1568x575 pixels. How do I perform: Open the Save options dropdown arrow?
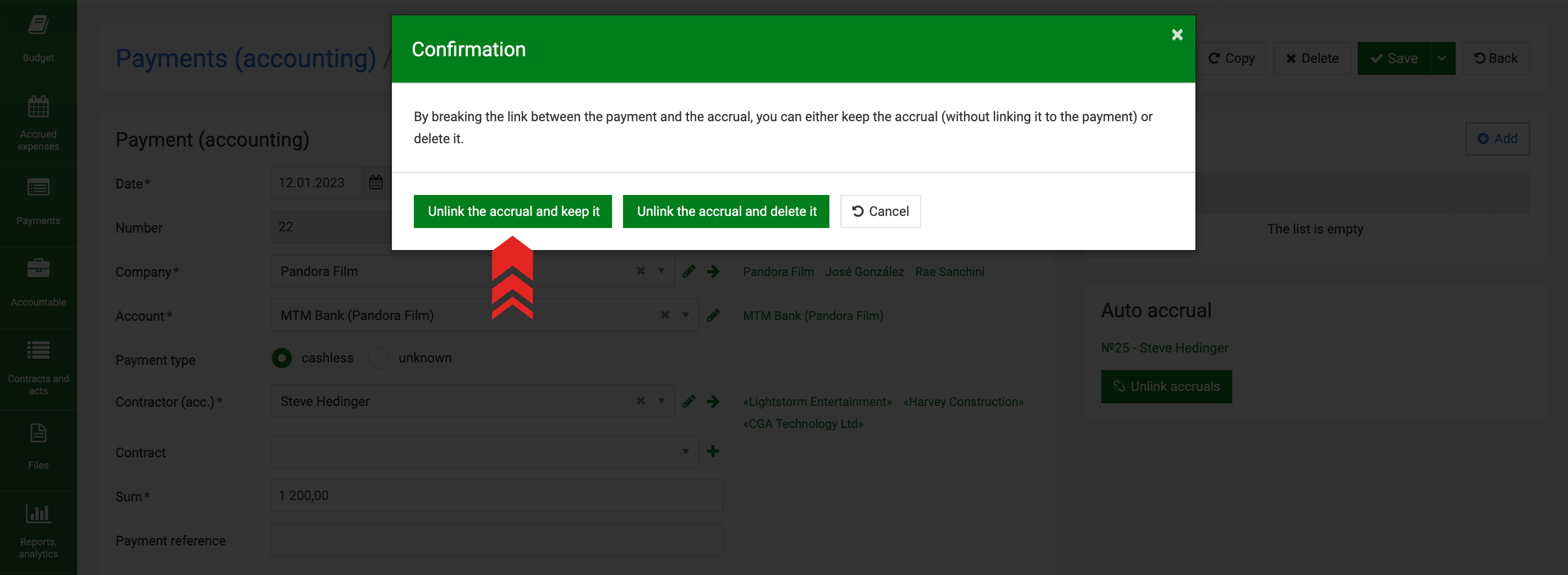pos(1442,58)
